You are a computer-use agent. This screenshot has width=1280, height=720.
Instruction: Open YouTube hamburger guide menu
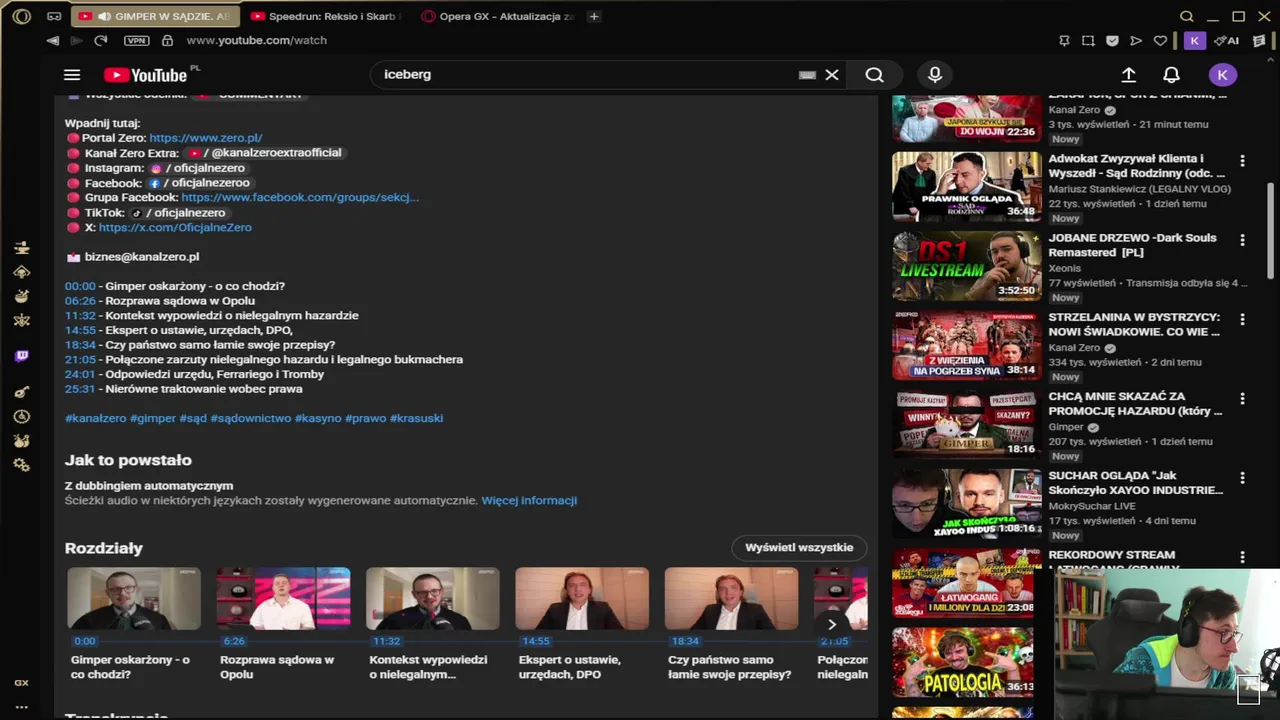tap(72, 75)
